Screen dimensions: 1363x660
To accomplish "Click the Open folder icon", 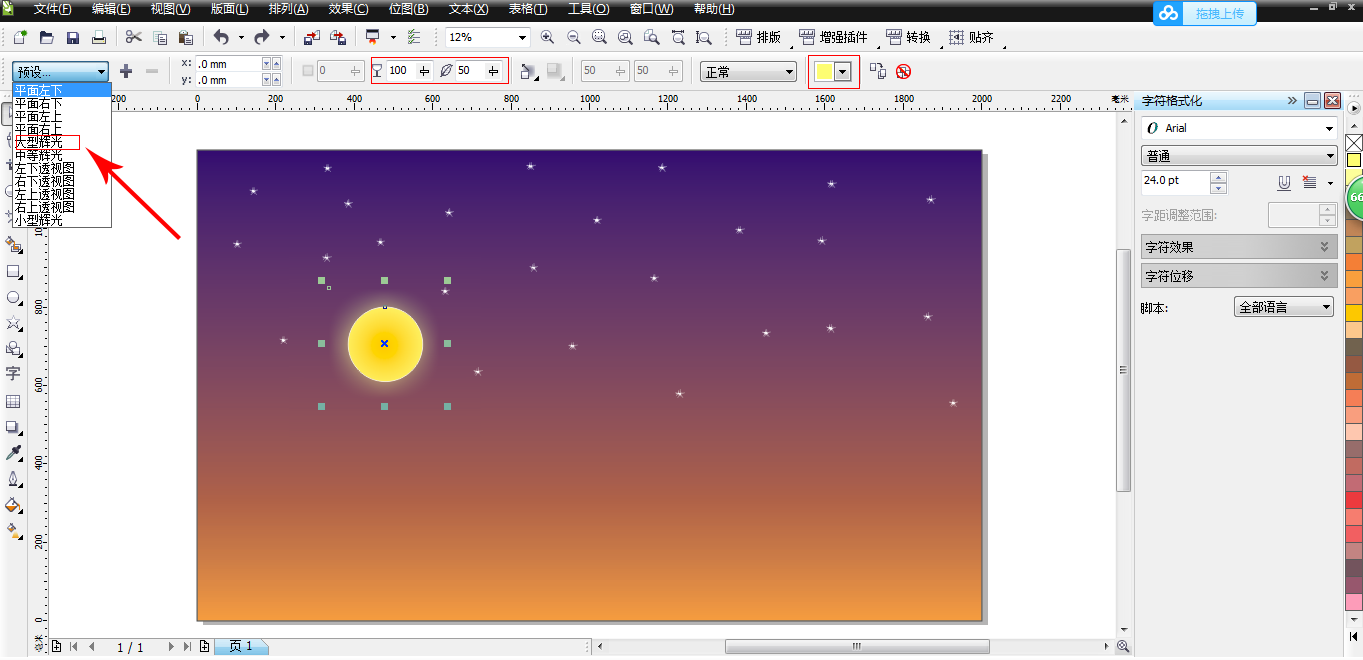I will coord(46,38).
